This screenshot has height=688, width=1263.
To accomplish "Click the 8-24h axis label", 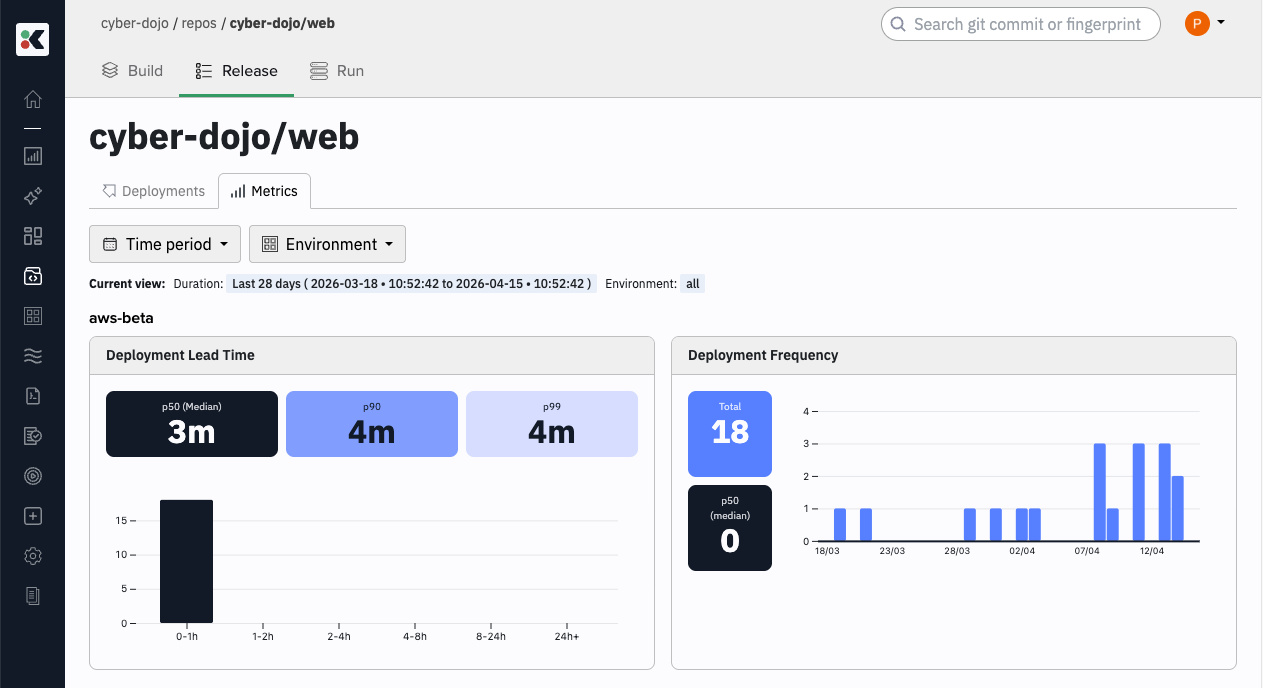I will 491,636.
